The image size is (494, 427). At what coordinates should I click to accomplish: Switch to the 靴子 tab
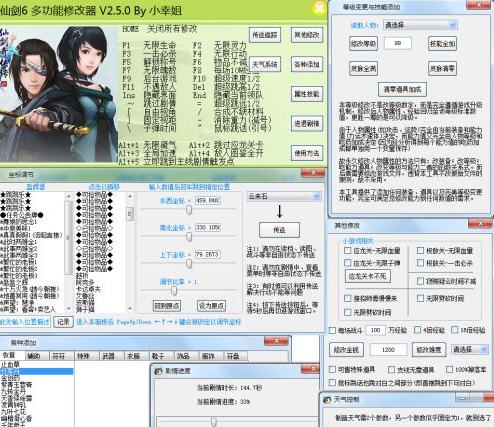point(158,356)
